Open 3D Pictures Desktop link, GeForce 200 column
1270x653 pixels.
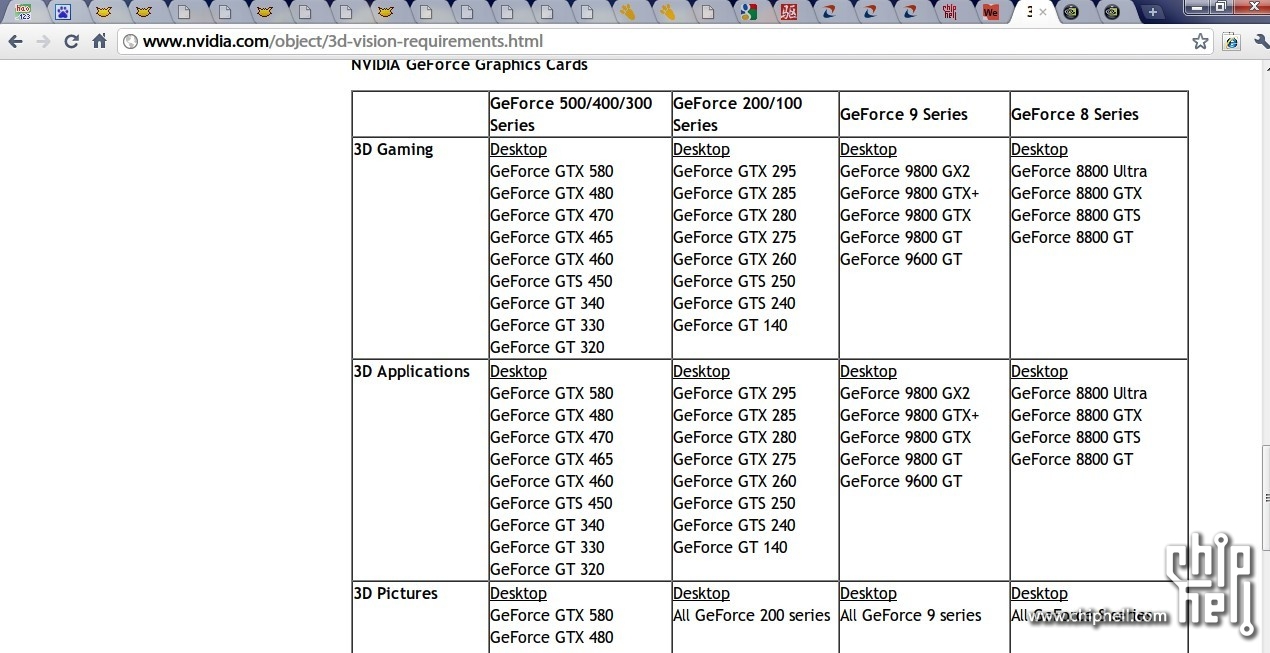coord(701,593)
